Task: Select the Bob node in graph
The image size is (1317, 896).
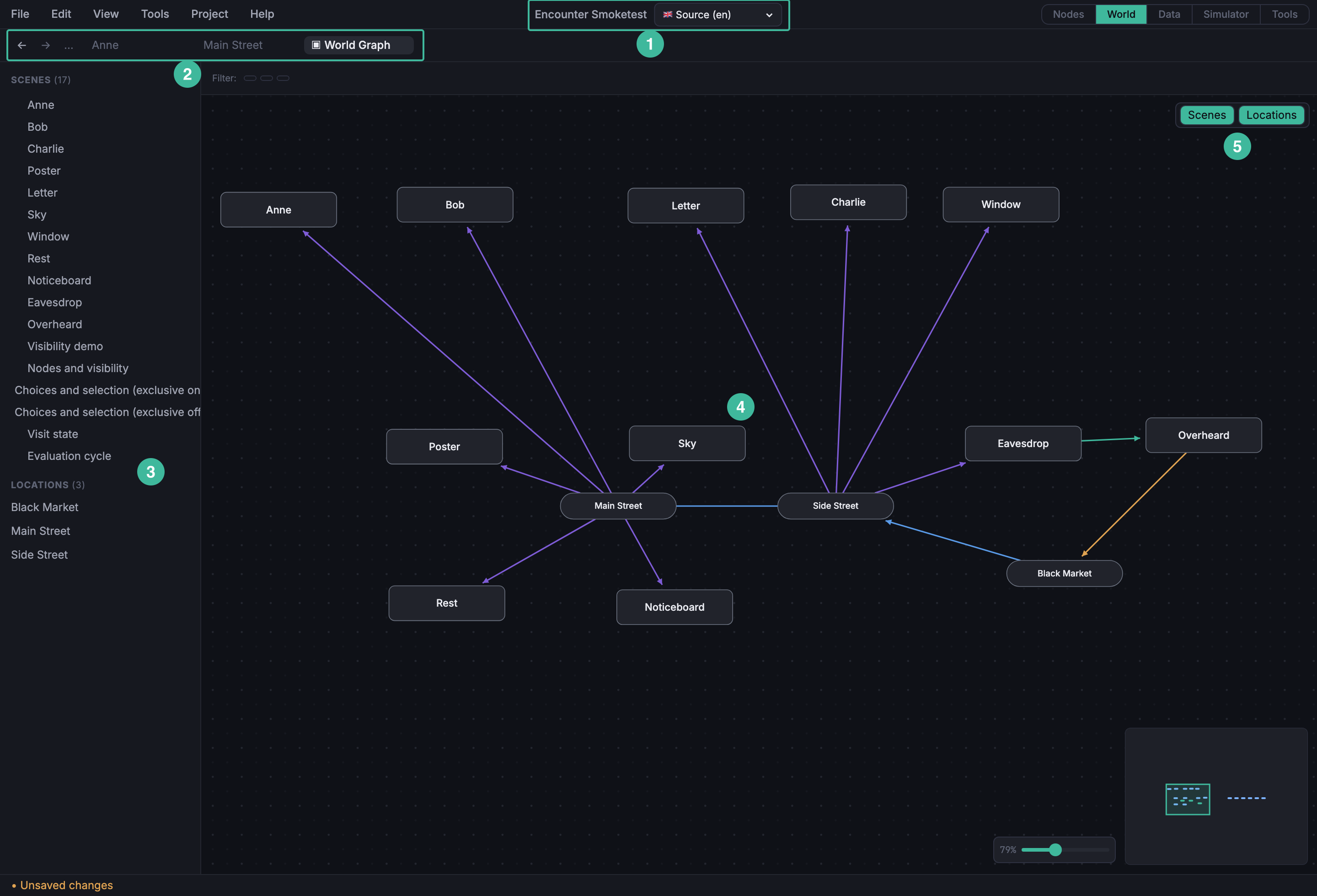Action: (455, 204)
